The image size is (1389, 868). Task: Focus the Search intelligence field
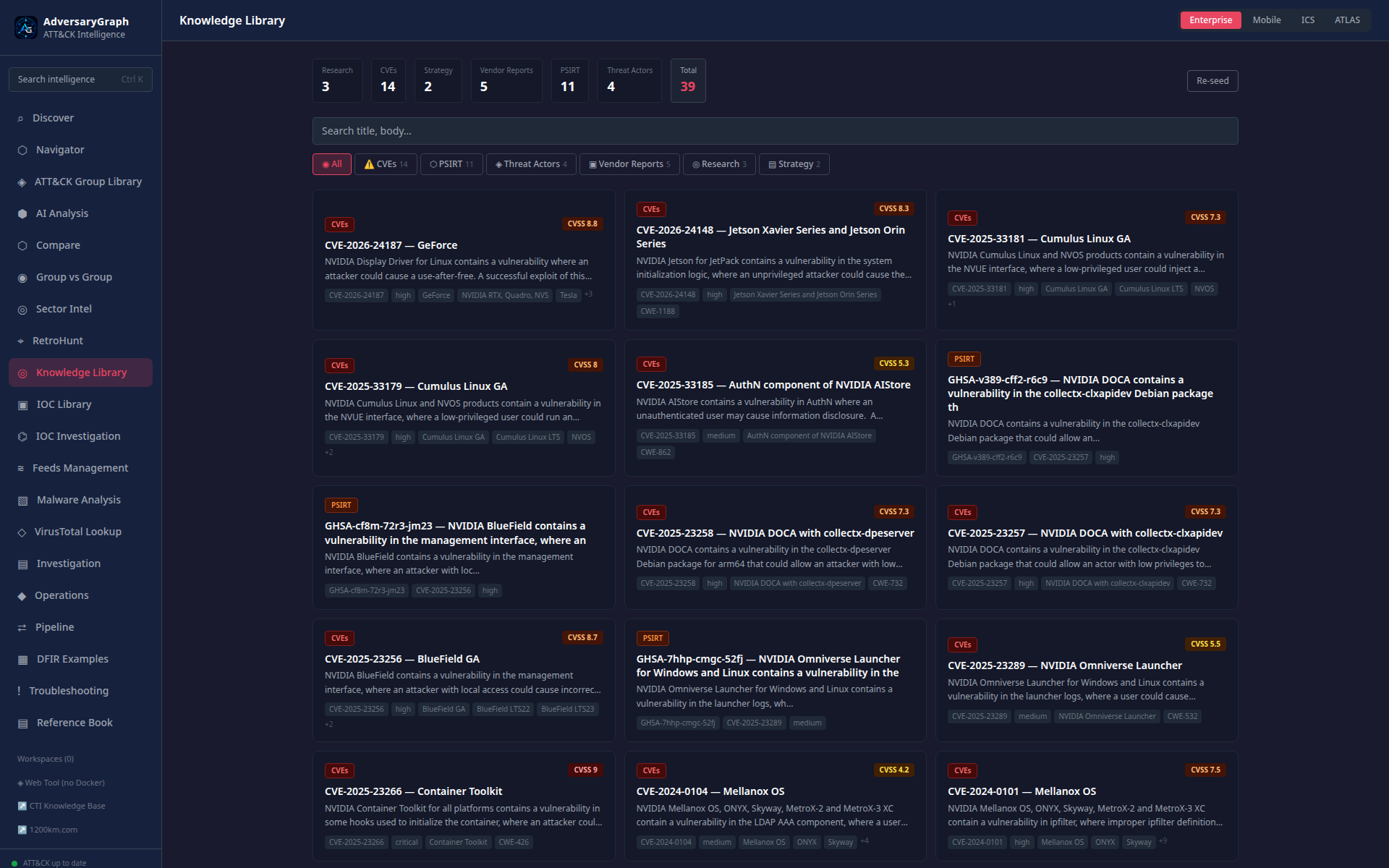coord(80,80)
